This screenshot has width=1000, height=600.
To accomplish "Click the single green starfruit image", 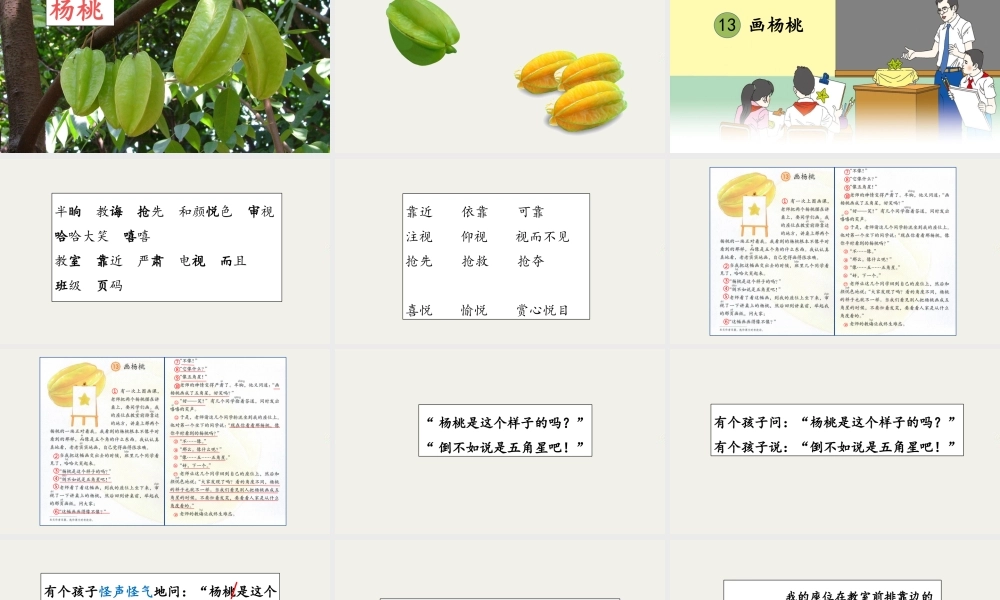I will pos(423,33).
